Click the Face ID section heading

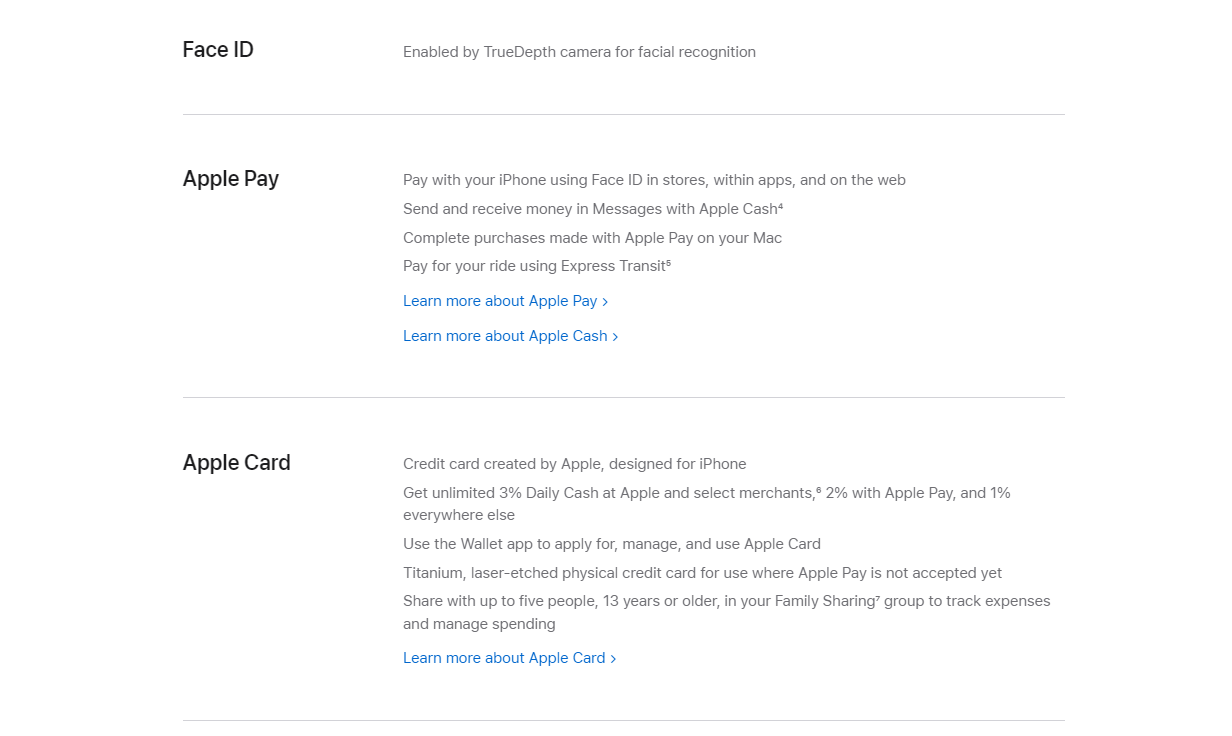(218, 50)
